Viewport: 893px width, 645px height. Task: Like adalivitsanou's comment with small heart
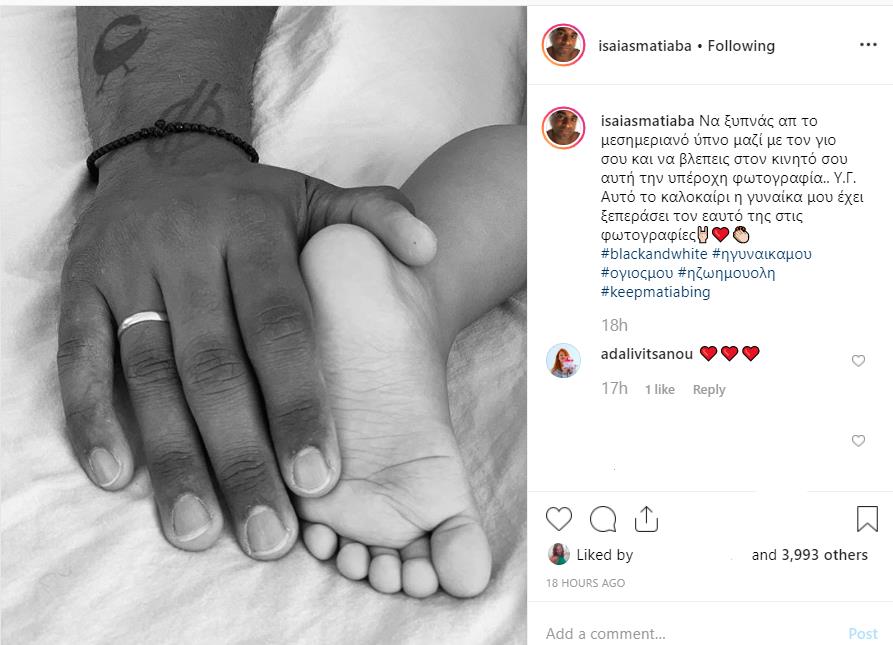(858, 360)
